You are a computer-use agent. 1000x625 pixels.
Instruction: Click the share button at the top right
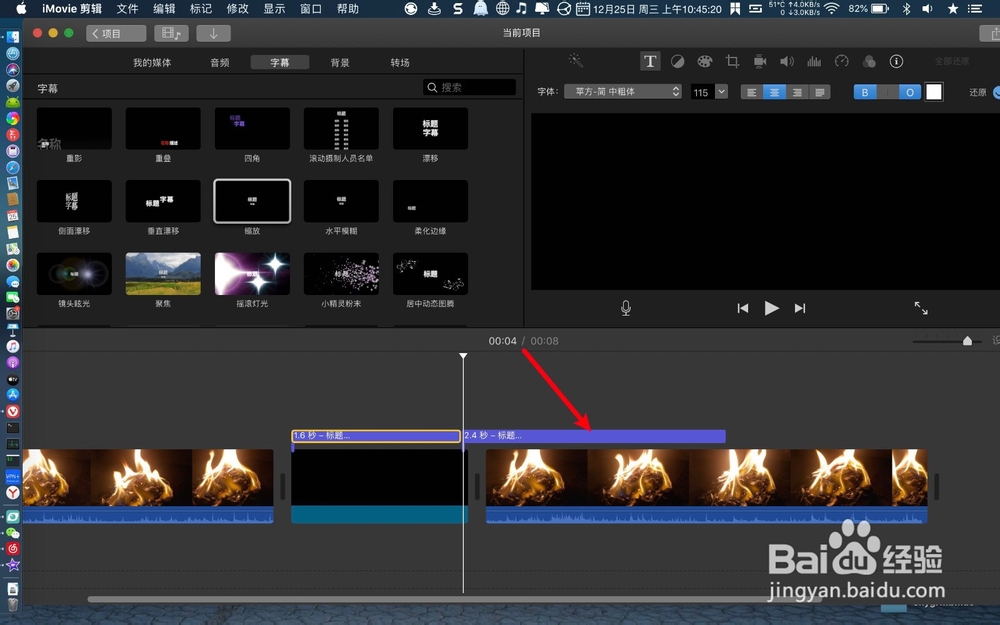click(x=992, y=33)
